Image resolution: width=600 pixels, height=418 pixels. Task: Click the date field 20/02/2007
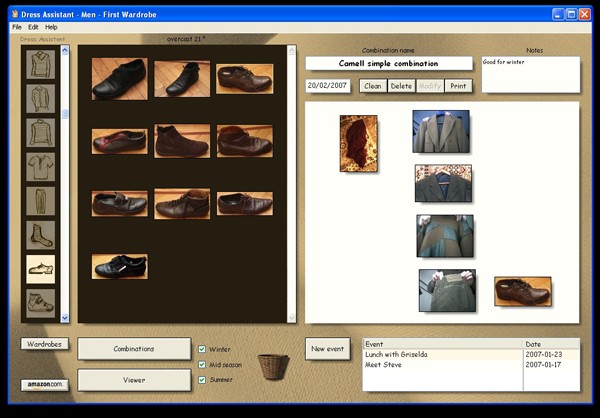[328, 86]
